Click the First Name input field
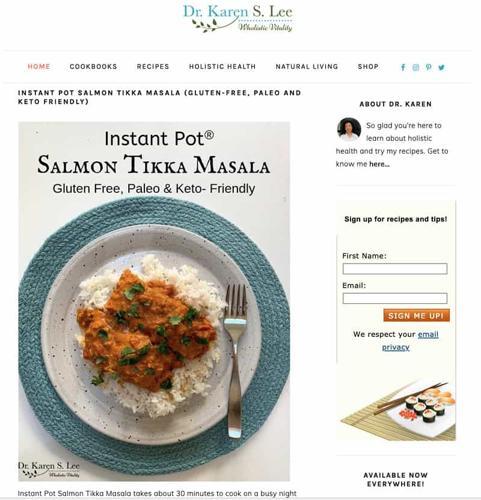The width and height of the screenshot is (481, 500). [395, 269]
